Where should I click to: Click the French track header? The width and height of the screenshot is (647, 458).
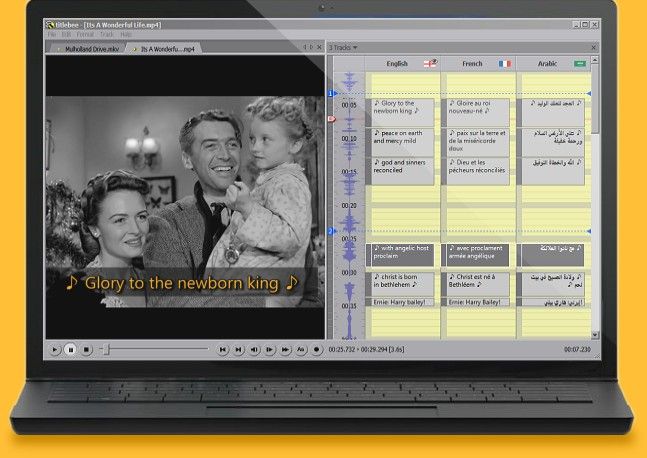(478, 64)
